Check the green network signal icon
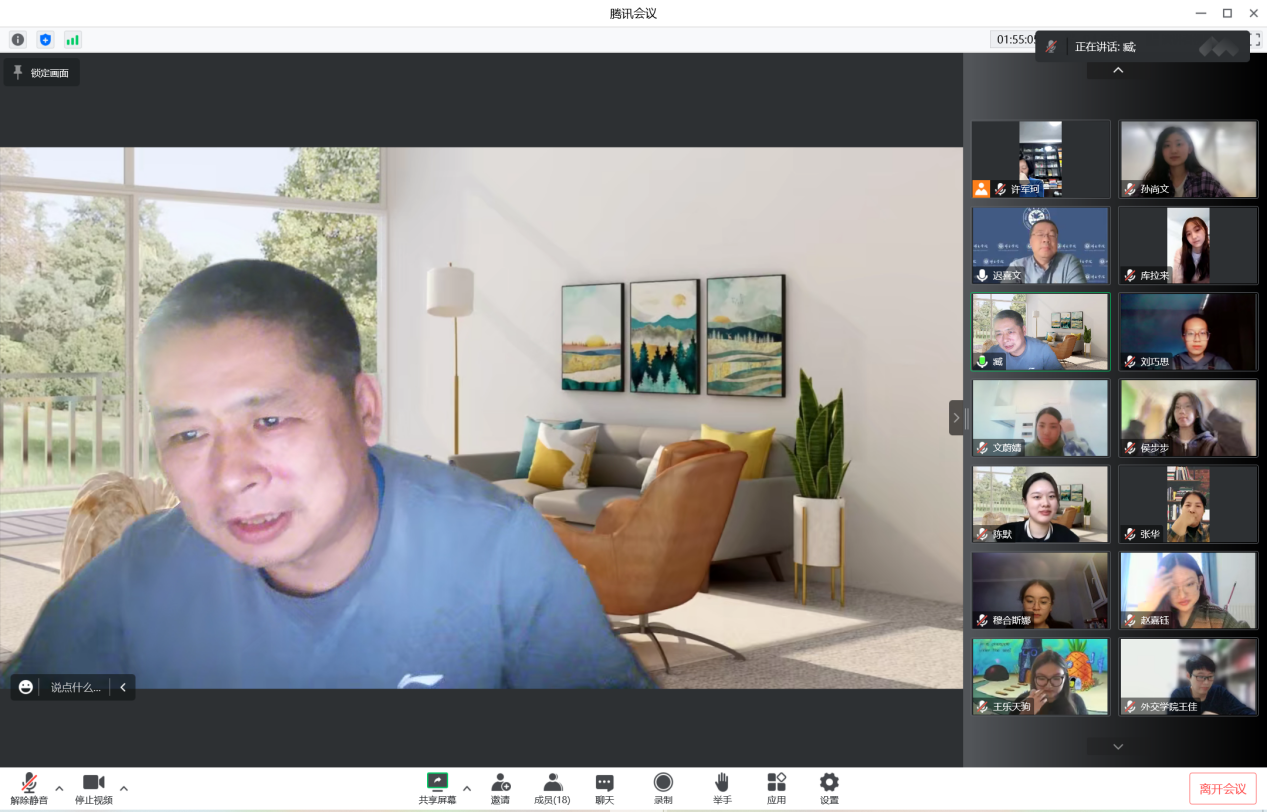The image size is (1267, 812). click(72, 40)
